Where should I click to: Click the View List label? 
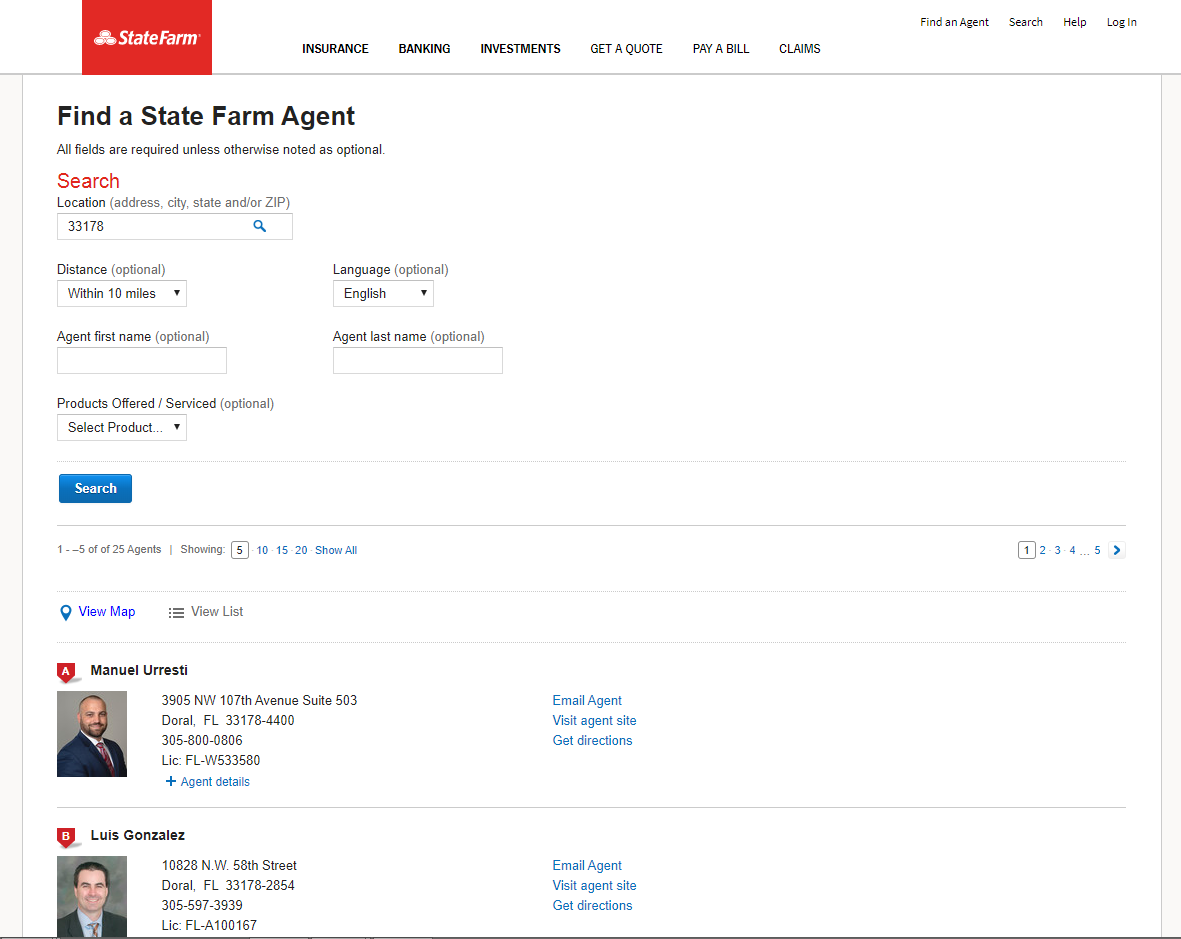point(217,611)
